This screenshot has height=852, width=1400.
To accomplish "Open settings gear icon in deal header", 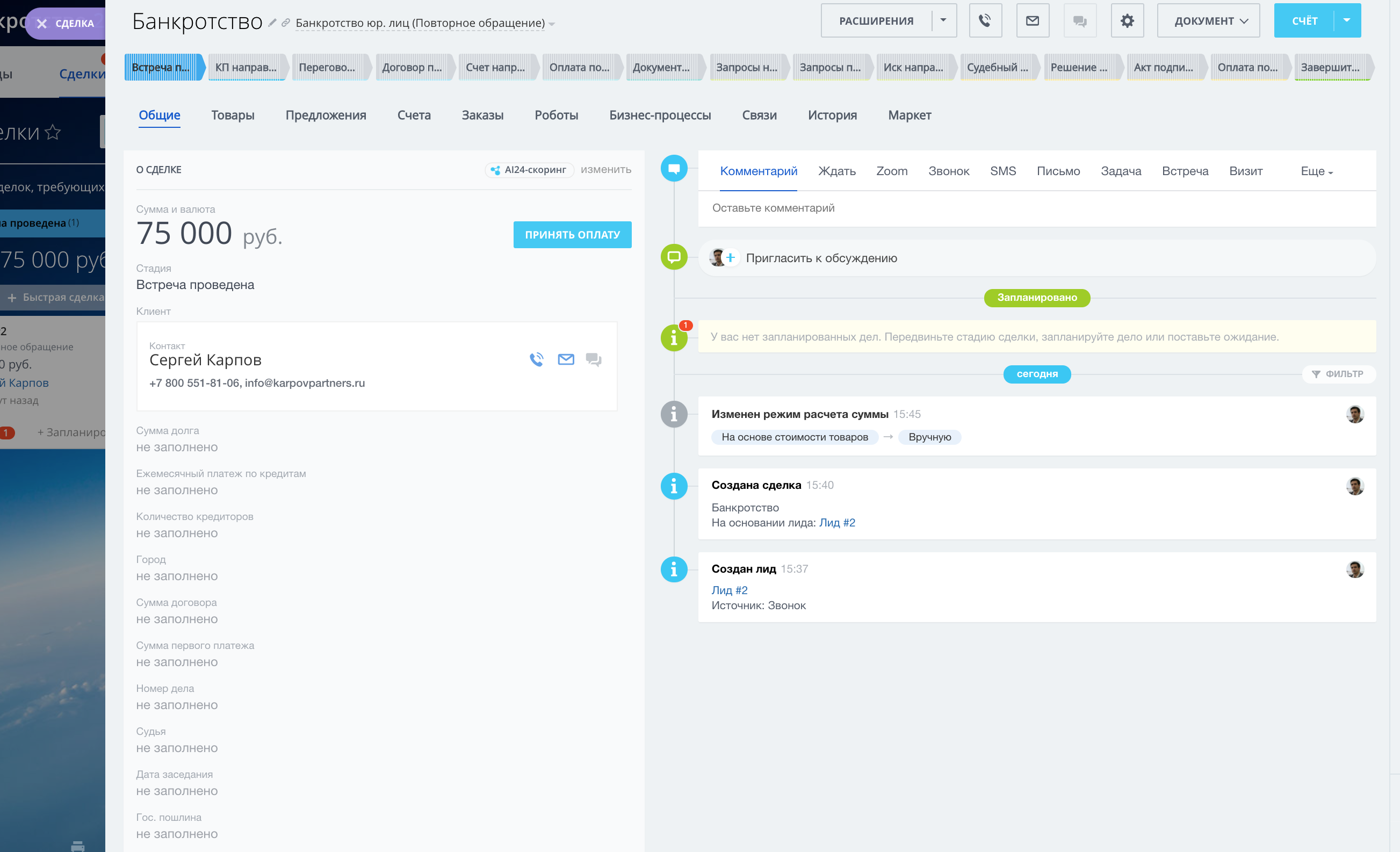I will pos(1127,21).
